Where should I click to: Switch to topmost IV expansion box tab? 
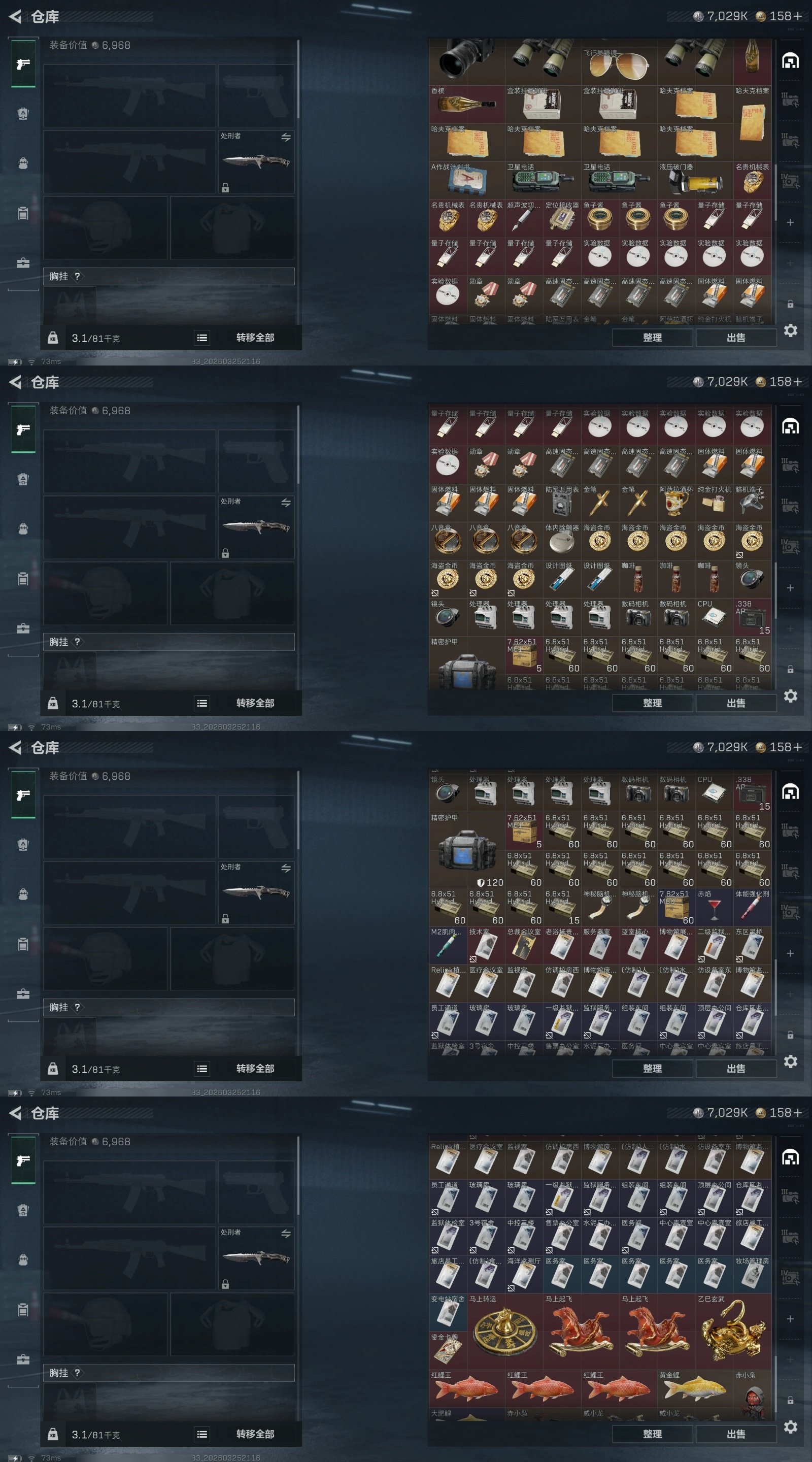790,181
